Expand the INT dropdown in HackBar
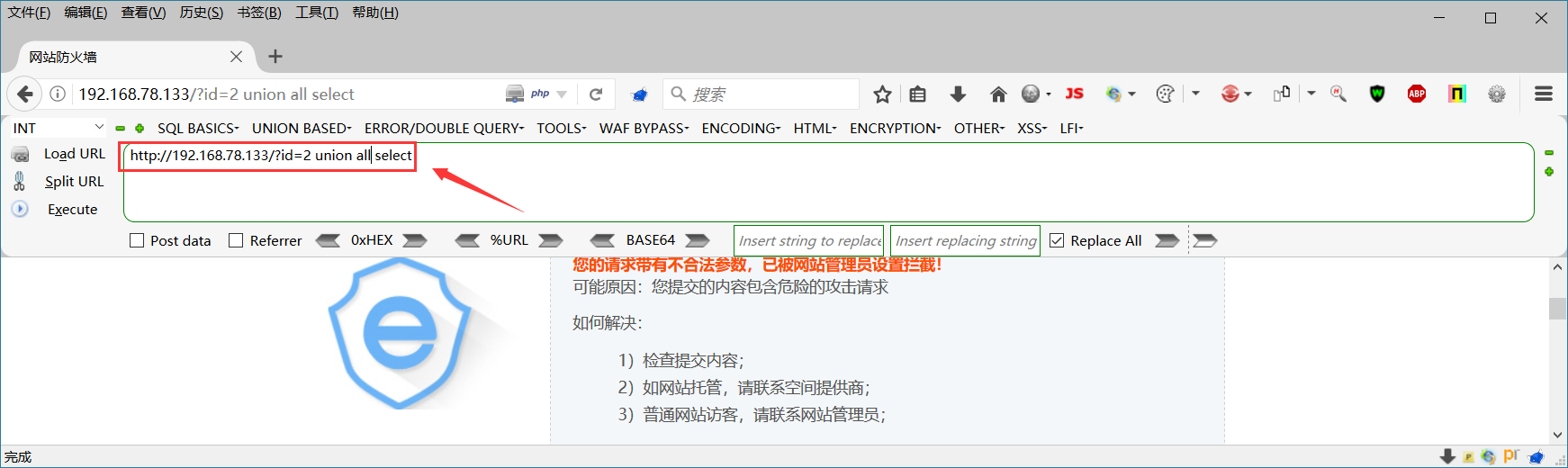This screenshot has width=1568, height=468. click(58, 128)
